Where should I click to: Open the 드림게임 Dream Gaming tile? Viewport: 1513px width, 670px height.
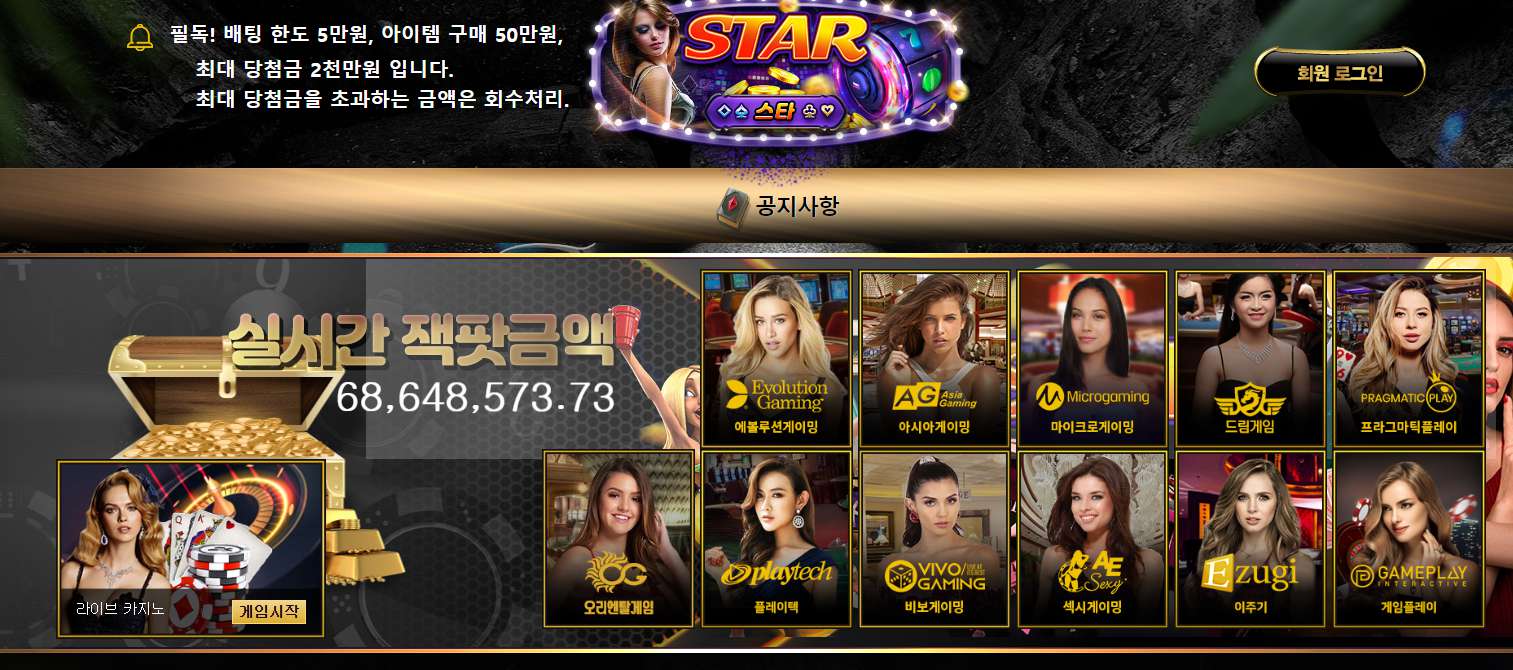tap(1250, 358)
